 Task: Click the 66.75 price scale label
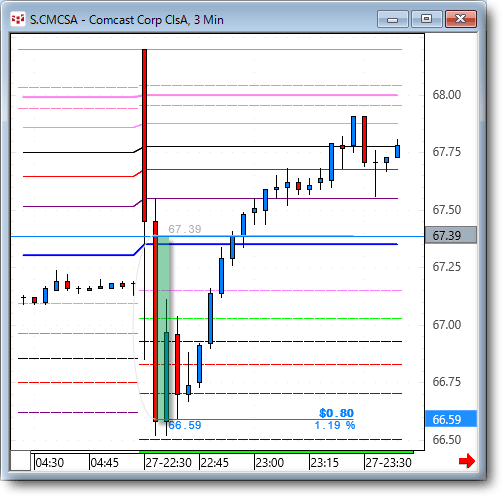click(447, 381)
